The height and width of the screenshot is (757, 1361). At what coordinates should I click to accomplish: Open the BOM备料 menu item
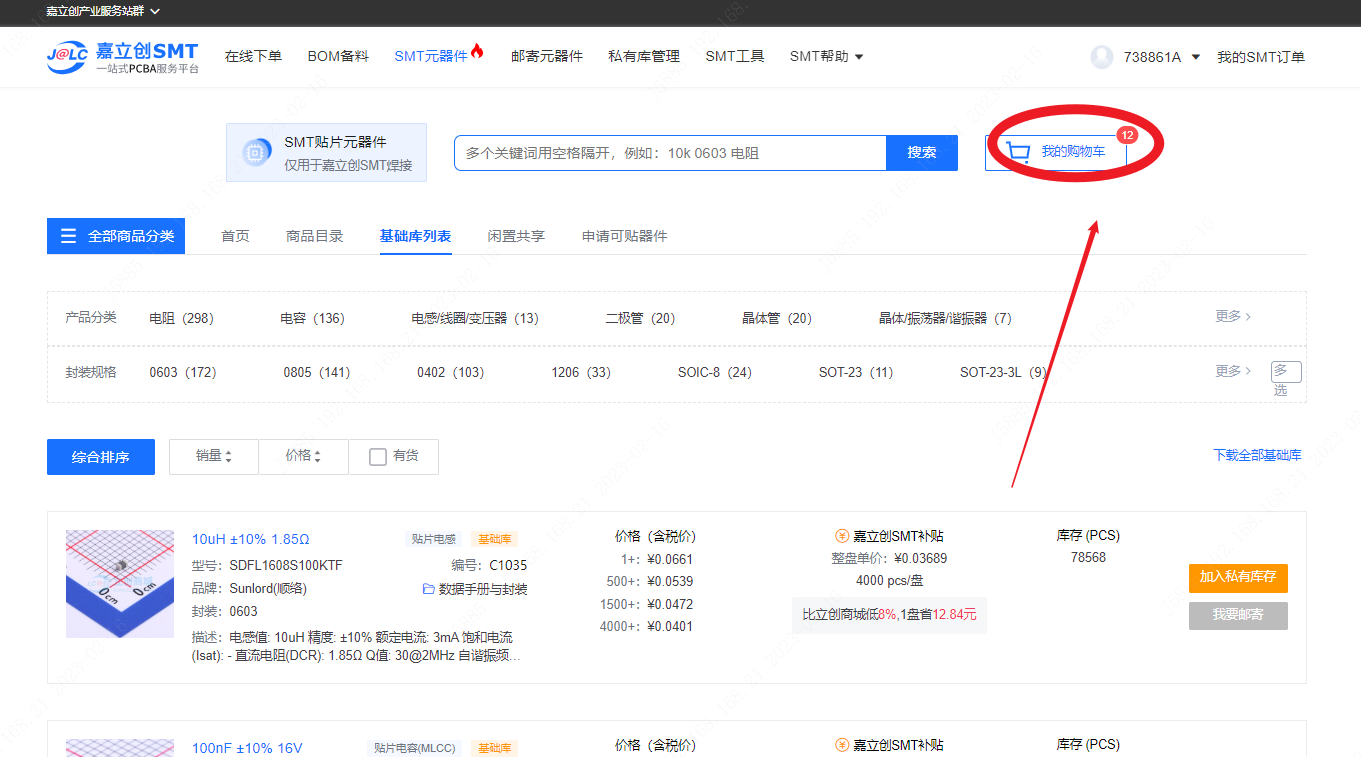338,57
